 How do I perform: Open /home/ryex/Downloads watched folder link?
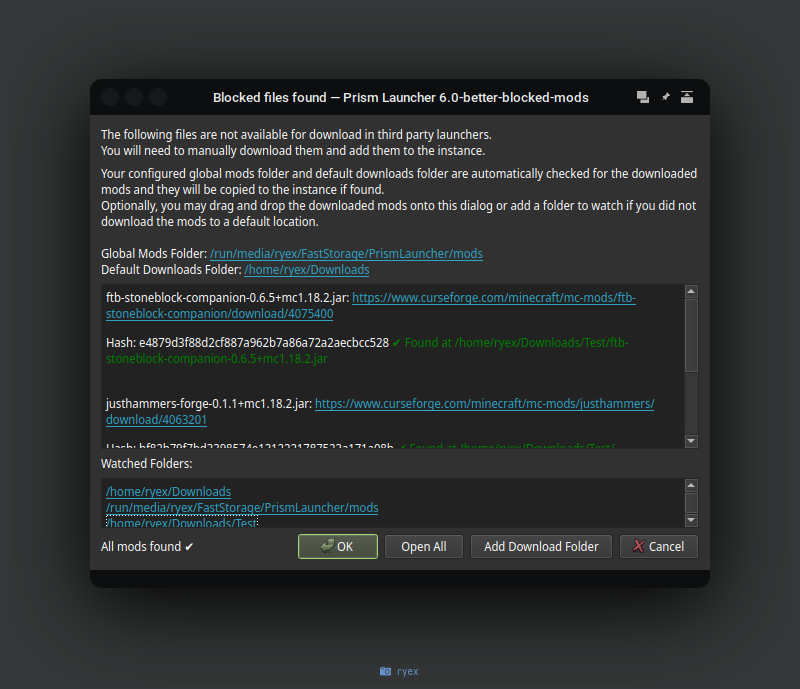(168, 491)
